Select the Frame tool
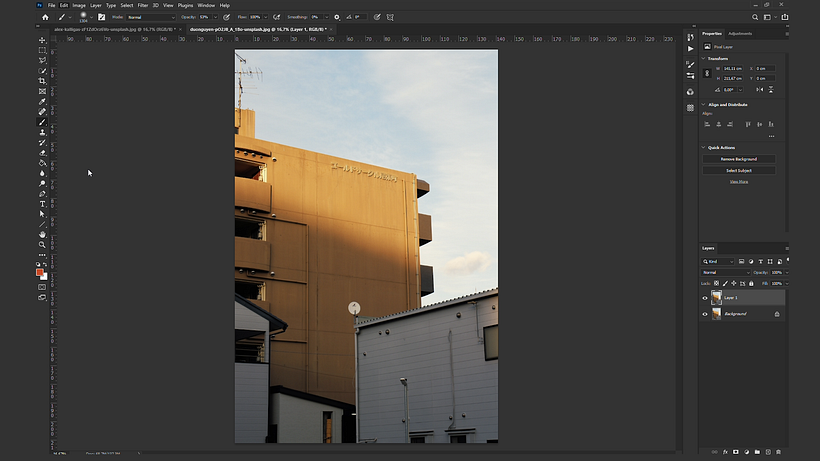 click(x=42, y=91)
